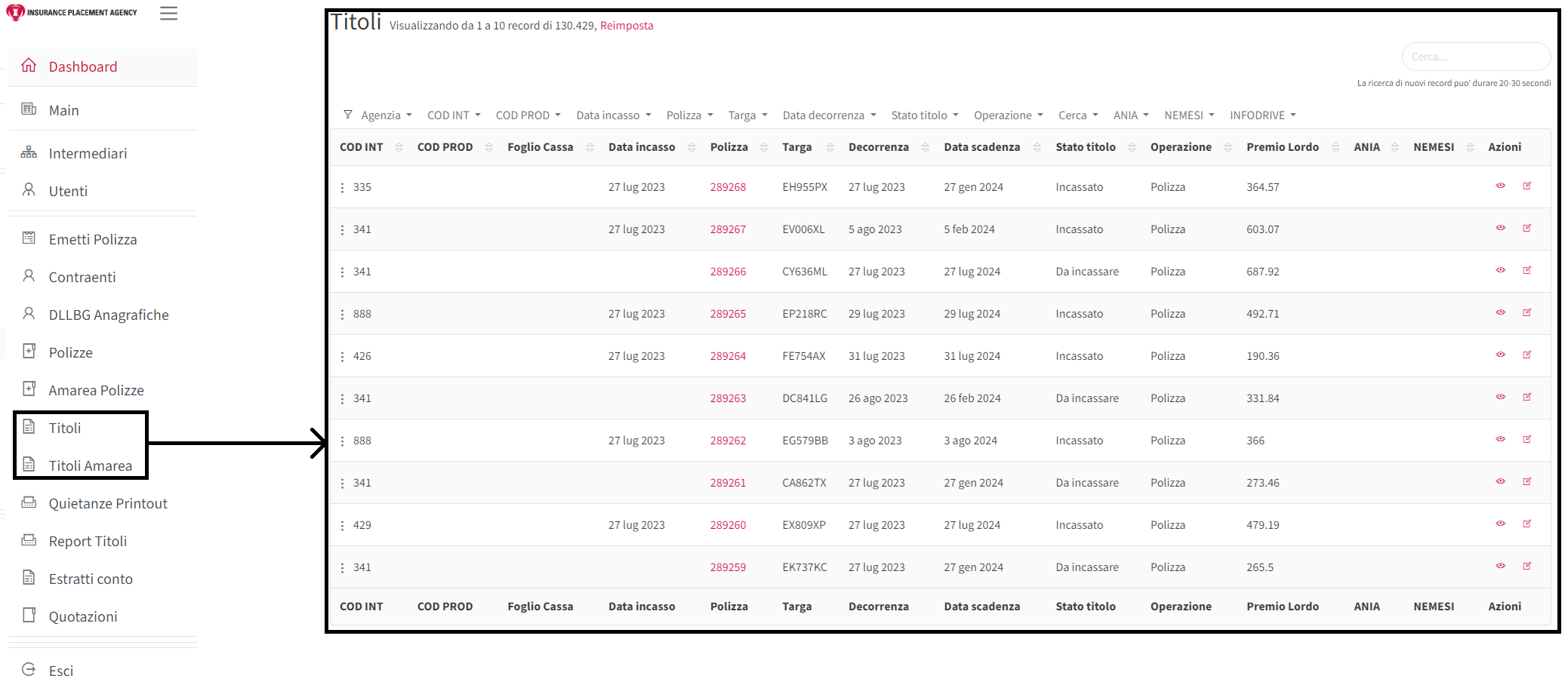Click the eye icon for policy 289268
The width and height of the screenshot is (1568, 685).
1500,186
